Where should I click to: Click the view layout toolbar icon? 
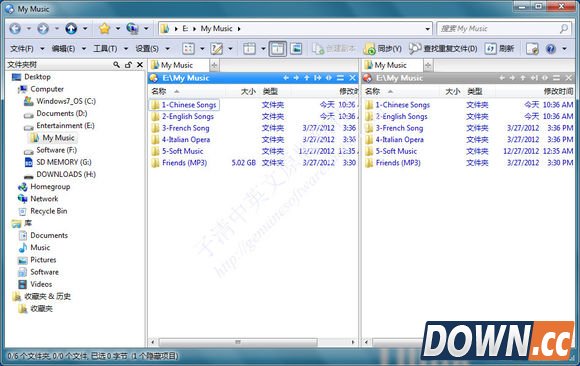tap(249, 48)
